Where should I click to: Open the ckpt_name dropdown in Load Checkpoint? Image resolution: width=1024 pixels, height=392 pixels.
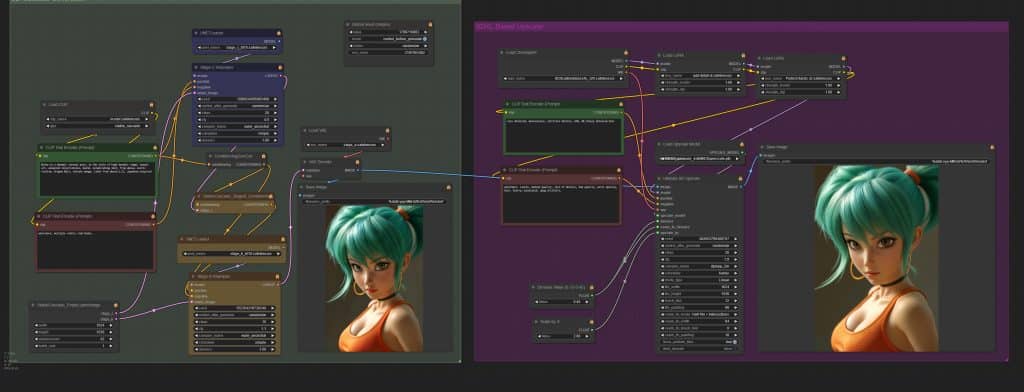tap(563, 78)
